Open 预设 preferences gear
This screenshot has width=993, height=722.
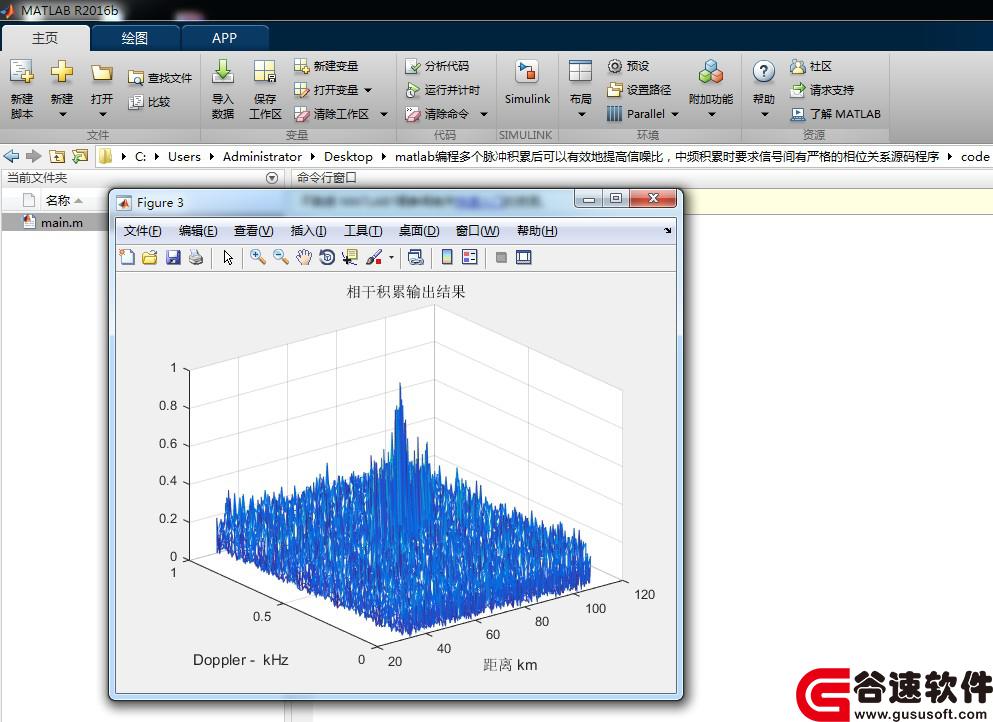click(628, 66)
